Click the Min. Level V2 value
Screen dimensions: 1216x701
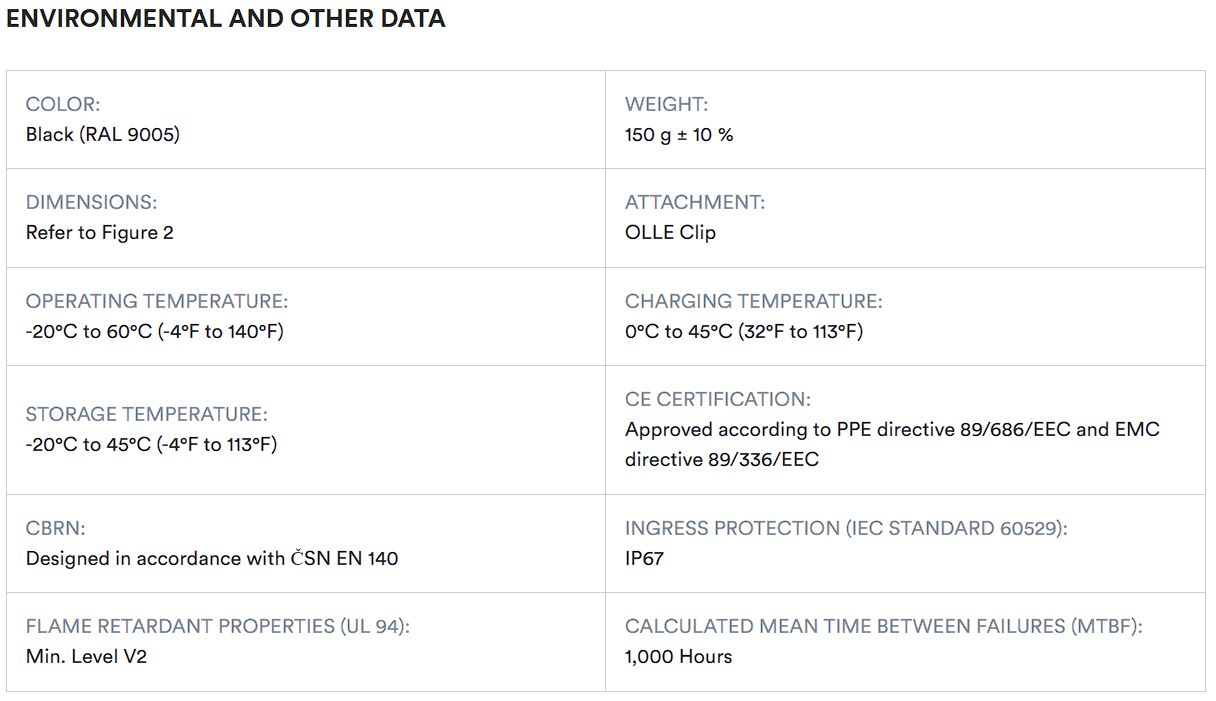click(x=86, y=656)
